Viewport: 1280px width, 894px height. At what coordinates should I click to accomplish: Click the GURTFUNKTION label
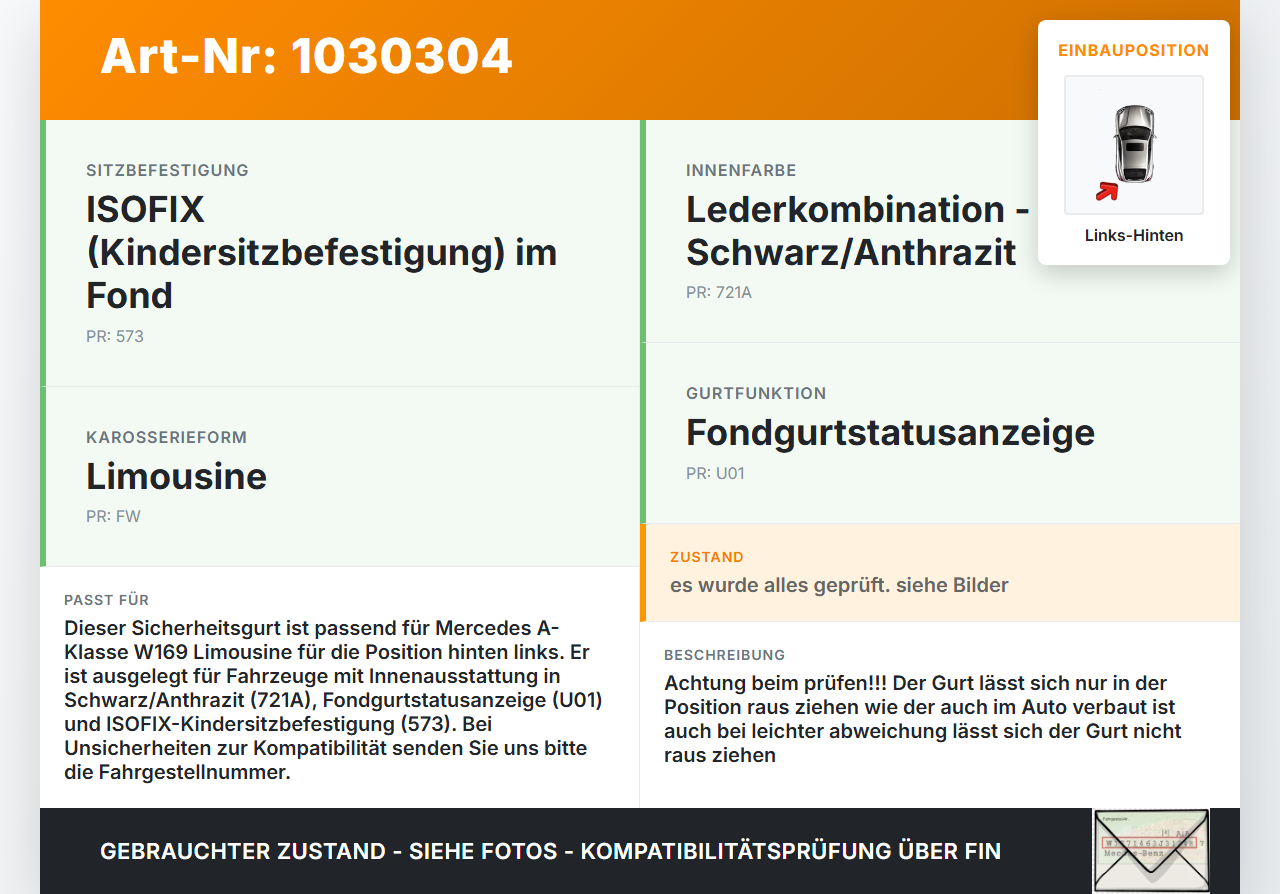pyautogui.click(x=756, y=393)
